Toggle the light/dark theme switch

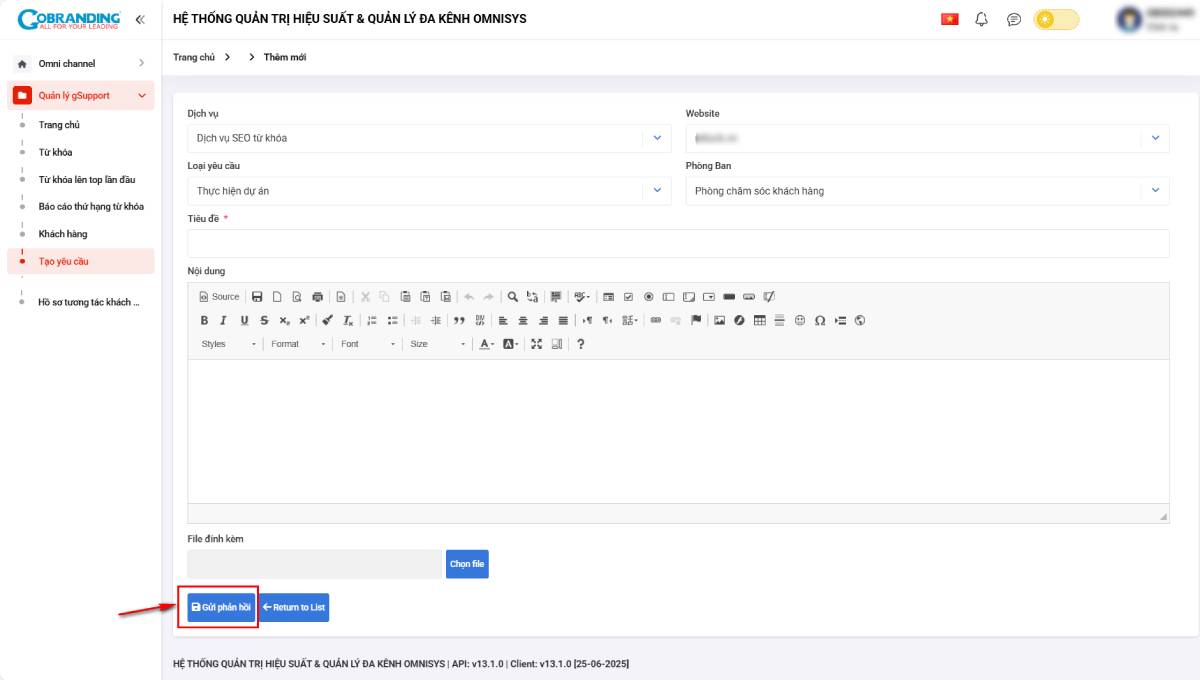click(x=1056, y=19)
